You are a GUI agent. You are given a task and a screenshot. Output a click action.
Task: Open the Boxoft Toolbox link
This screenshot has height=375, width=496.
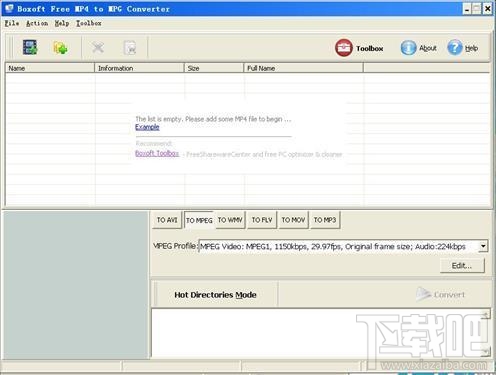(x=157, y=153)
